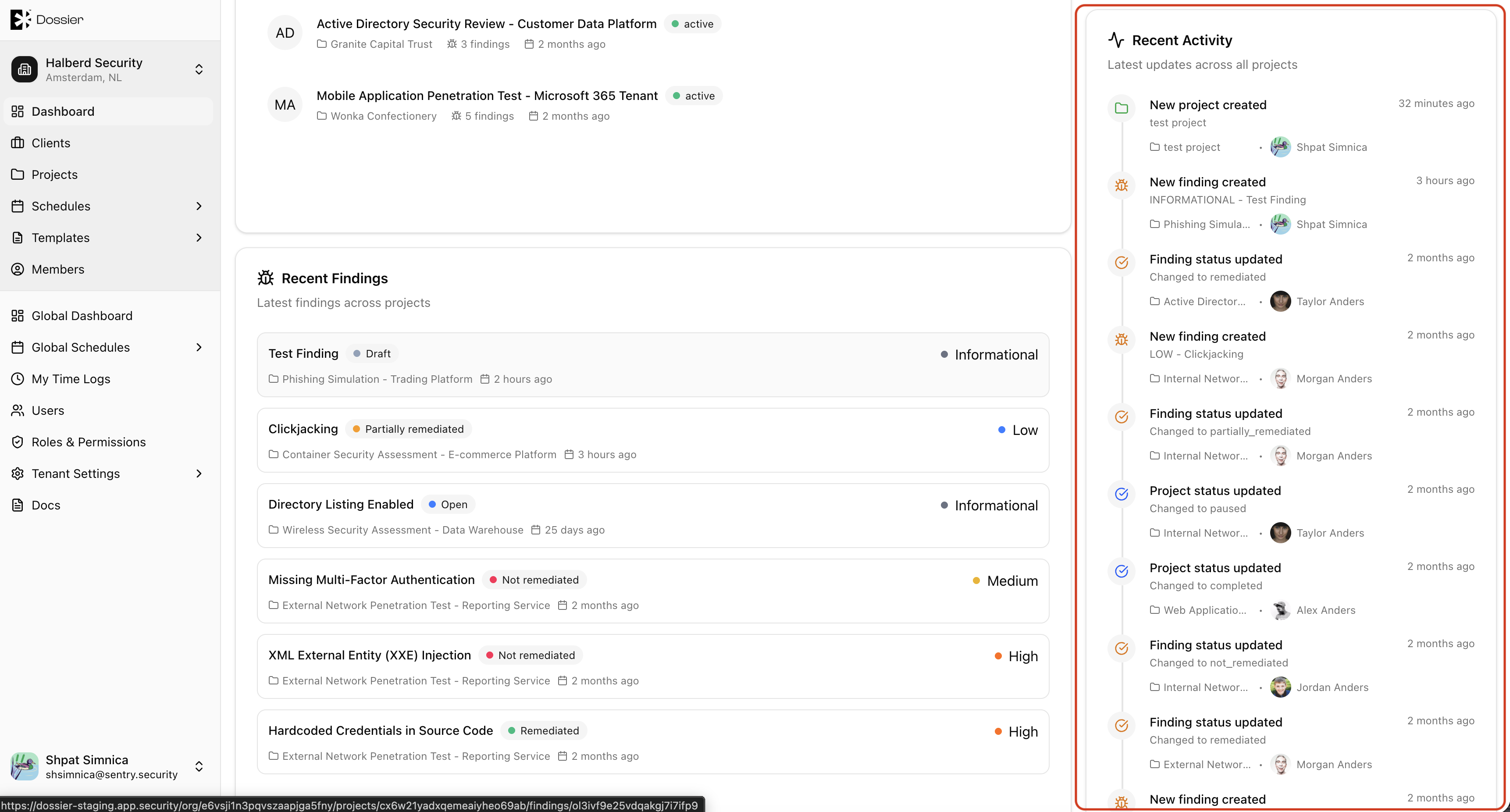Click the My Time Logs clock icon
Viewport: 1510px width, 812px height.
tap(18, 379)
